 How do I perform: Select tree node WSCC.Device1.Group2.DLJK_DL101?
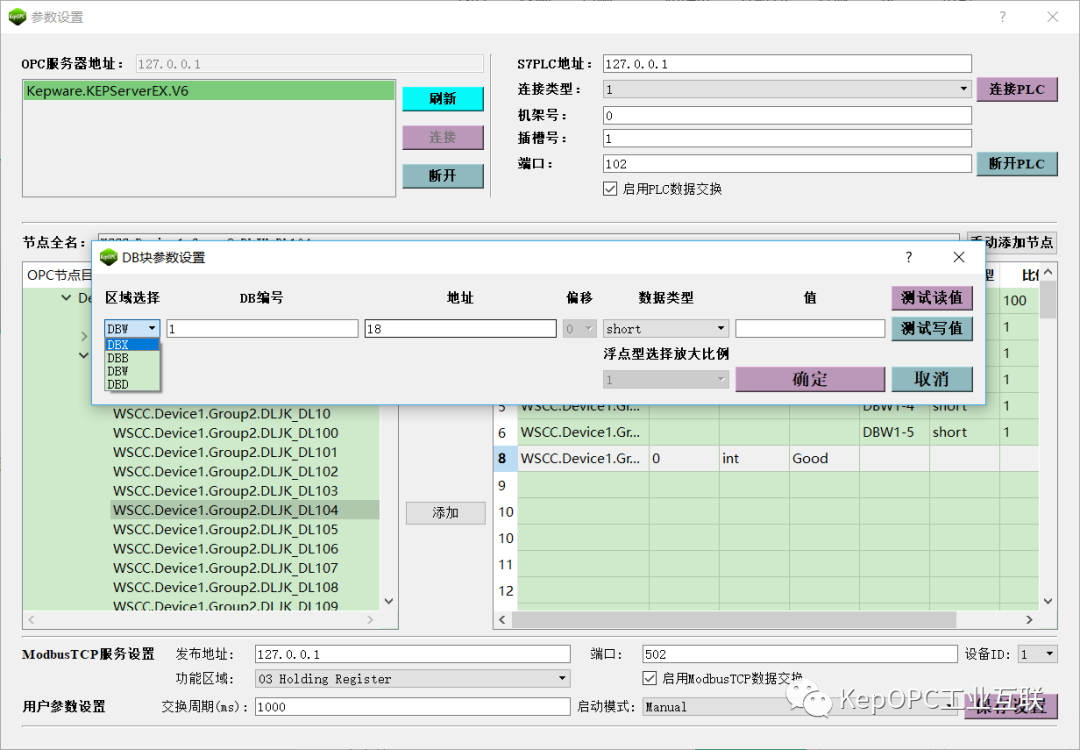click(225, 452)
